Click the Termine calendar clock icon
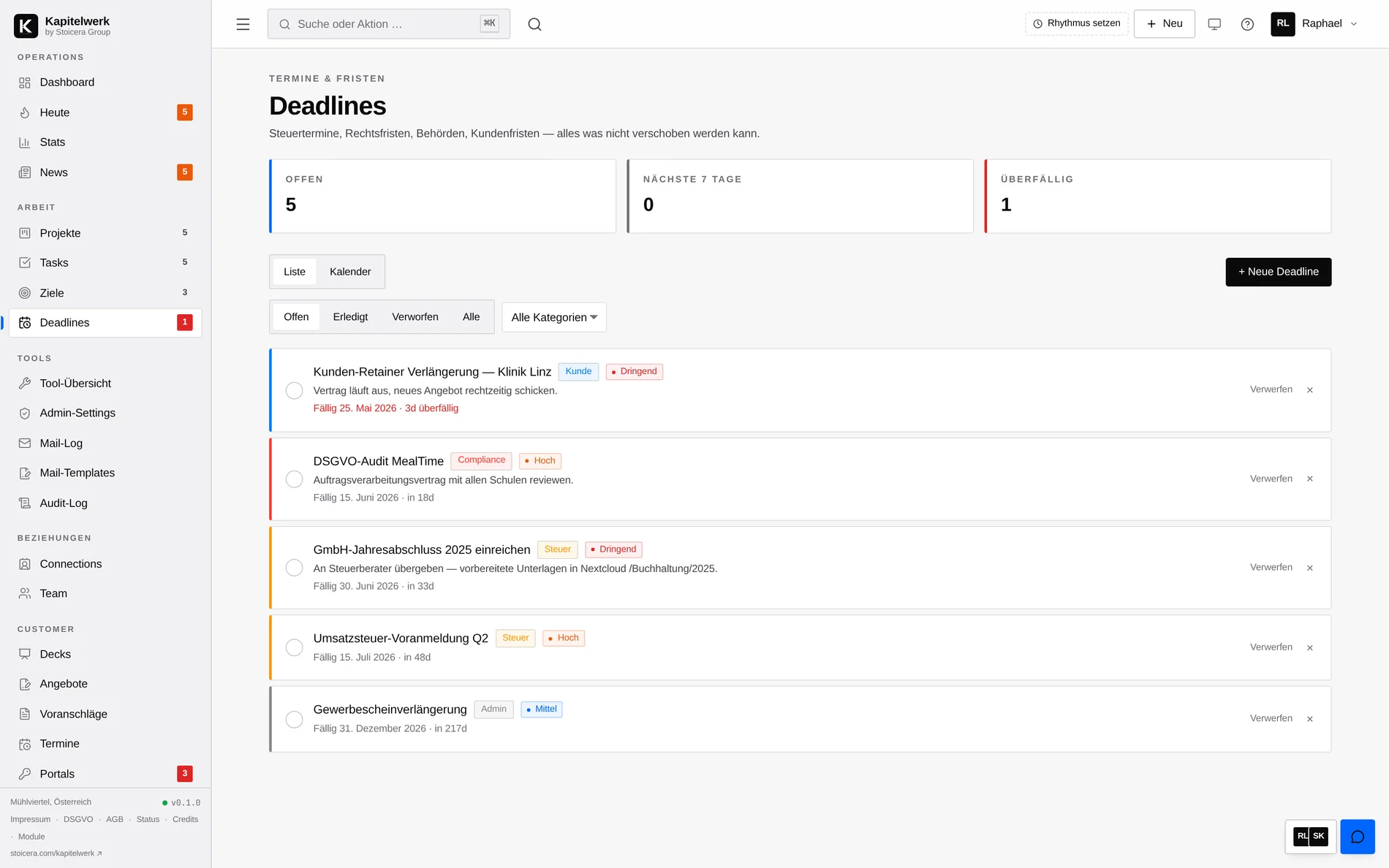 point(25,745)
